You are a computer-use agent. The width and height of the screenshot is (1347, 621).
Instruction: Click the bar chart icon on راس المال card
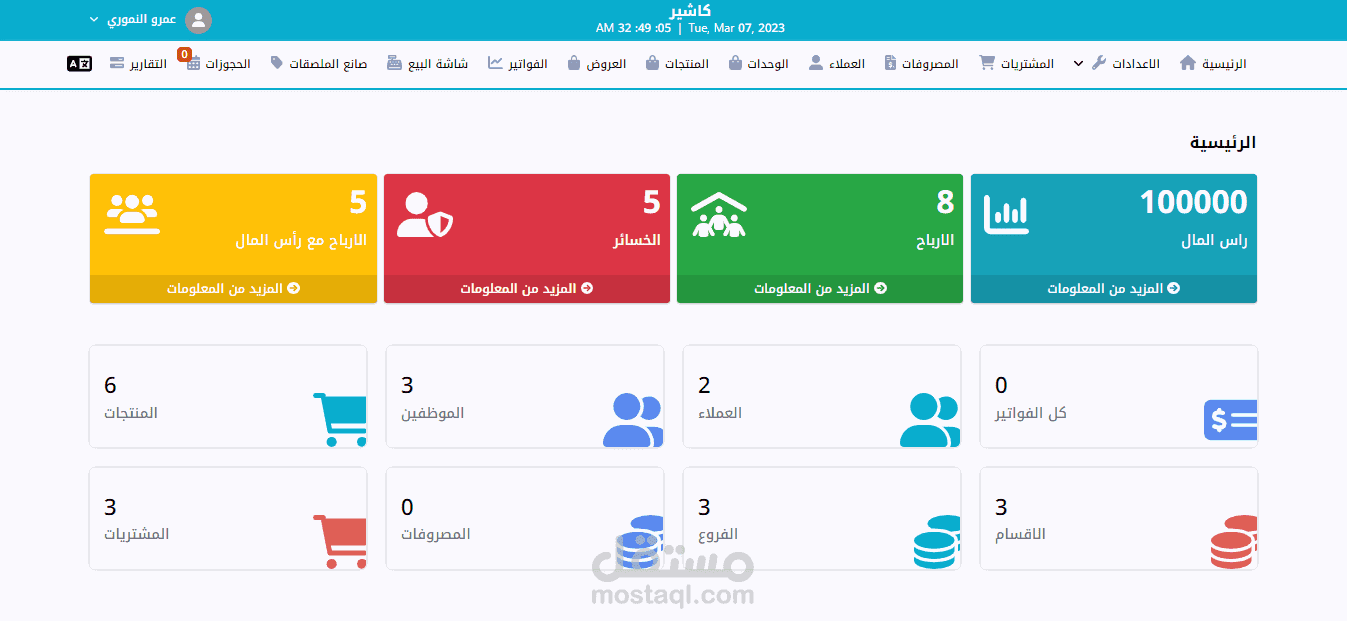pyautogui.click(x=1006, y=214)
